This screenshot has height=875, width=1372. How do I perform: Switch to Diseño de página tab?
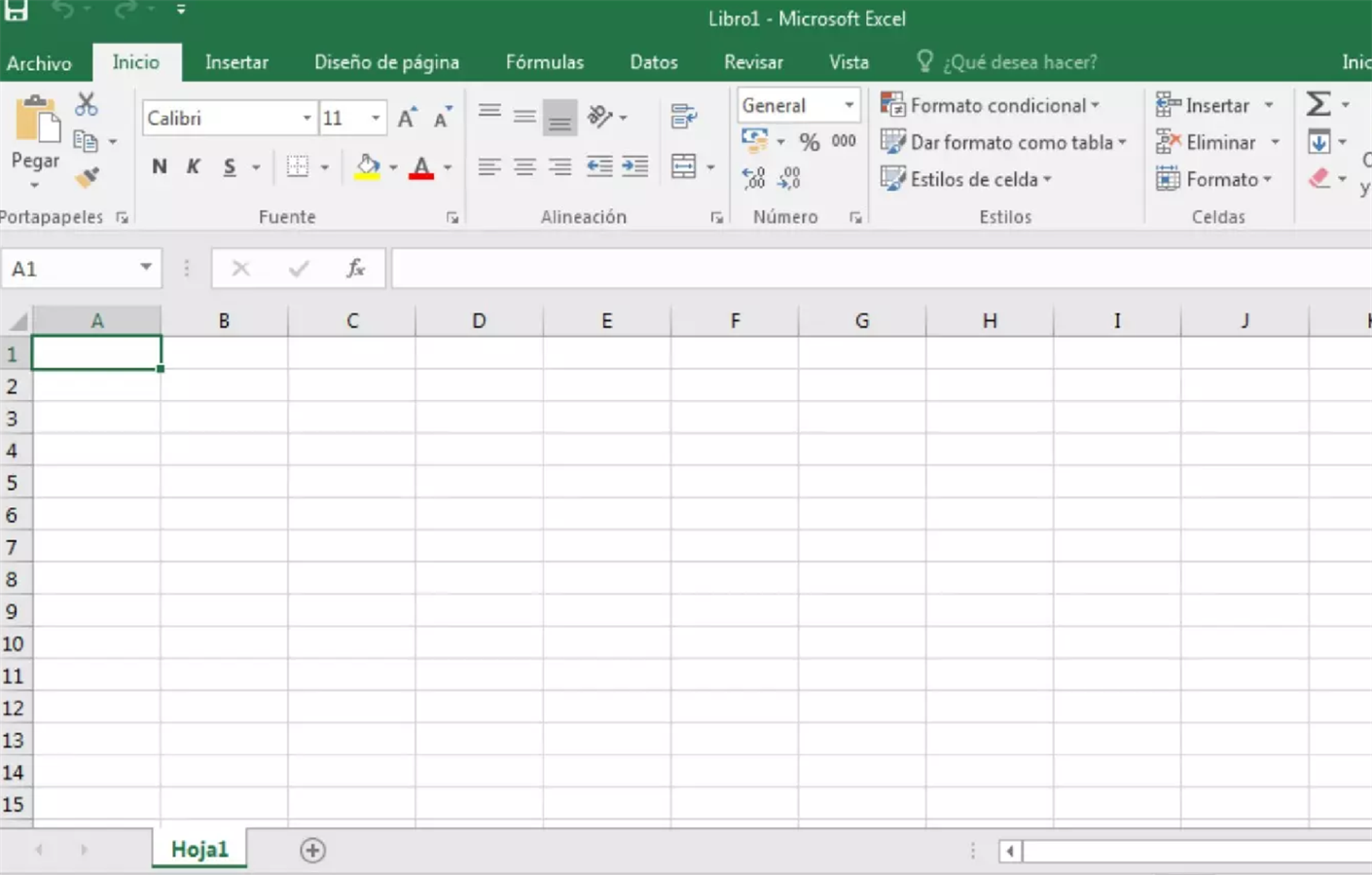click(386, 62)
